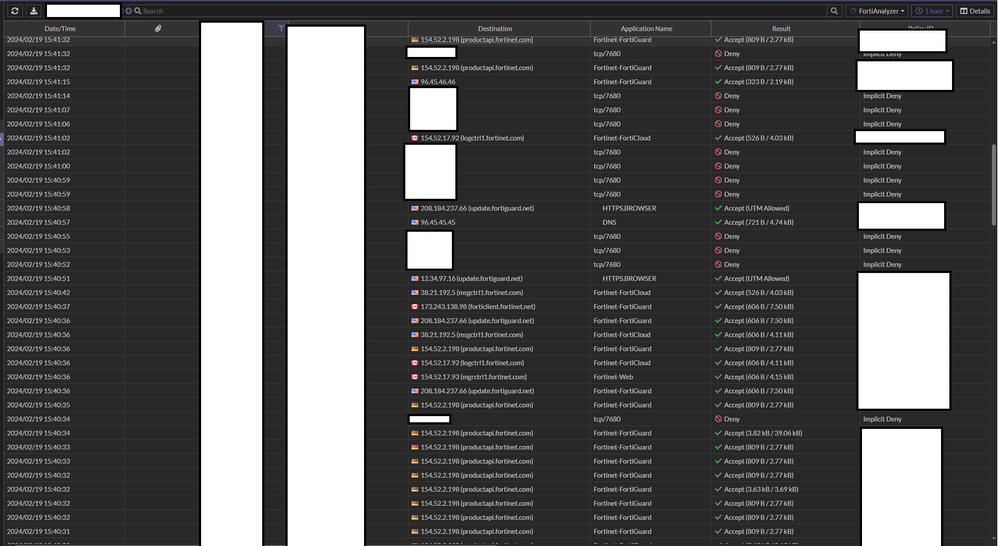Select the log row timestamped 2024/02/19 15:41:06
999x546 pixels.
497,124
